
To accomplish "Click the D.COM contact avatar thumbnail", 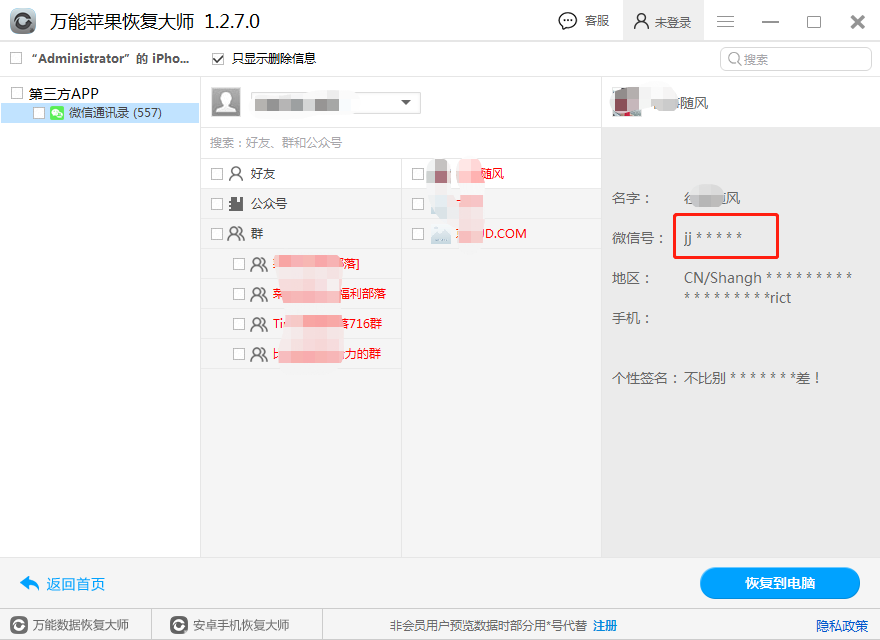I will (x=441, y=234).
